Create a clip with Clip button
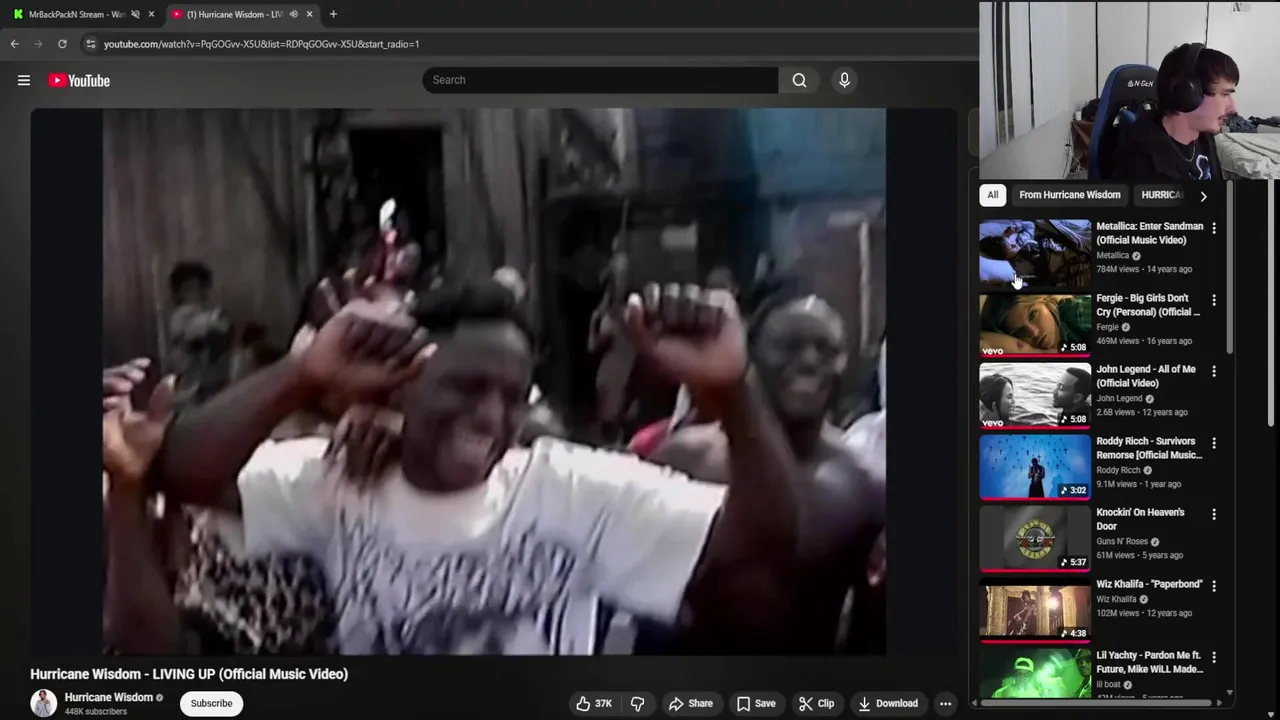Viewport: 1280px width, 720px height. pos(816,704)
